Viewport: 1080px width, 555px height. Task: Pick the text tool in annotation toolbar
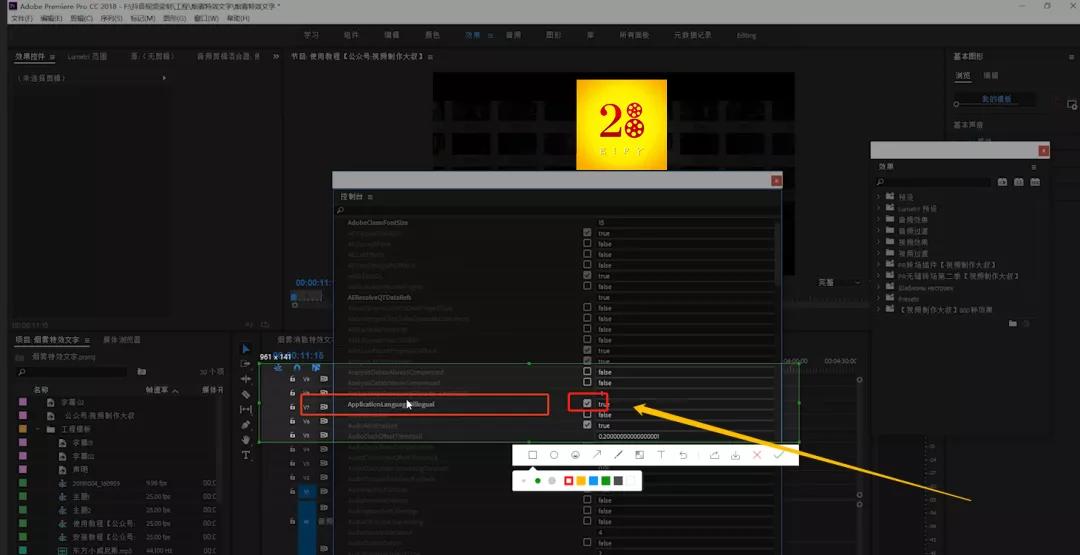(x=661, y=455)
